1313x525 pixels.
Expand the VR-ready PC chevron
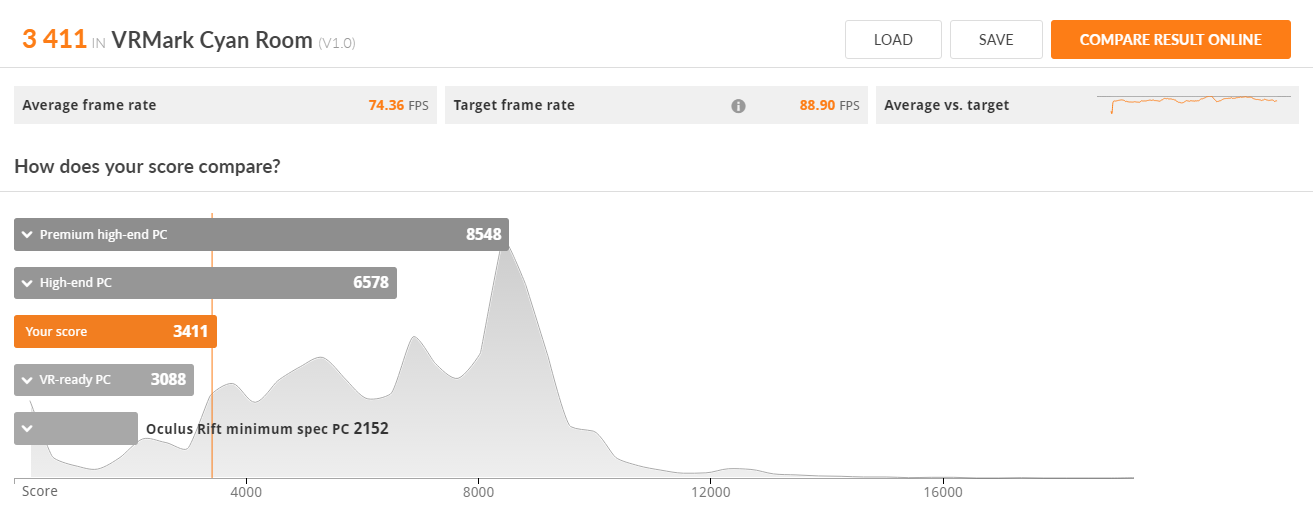27,380
